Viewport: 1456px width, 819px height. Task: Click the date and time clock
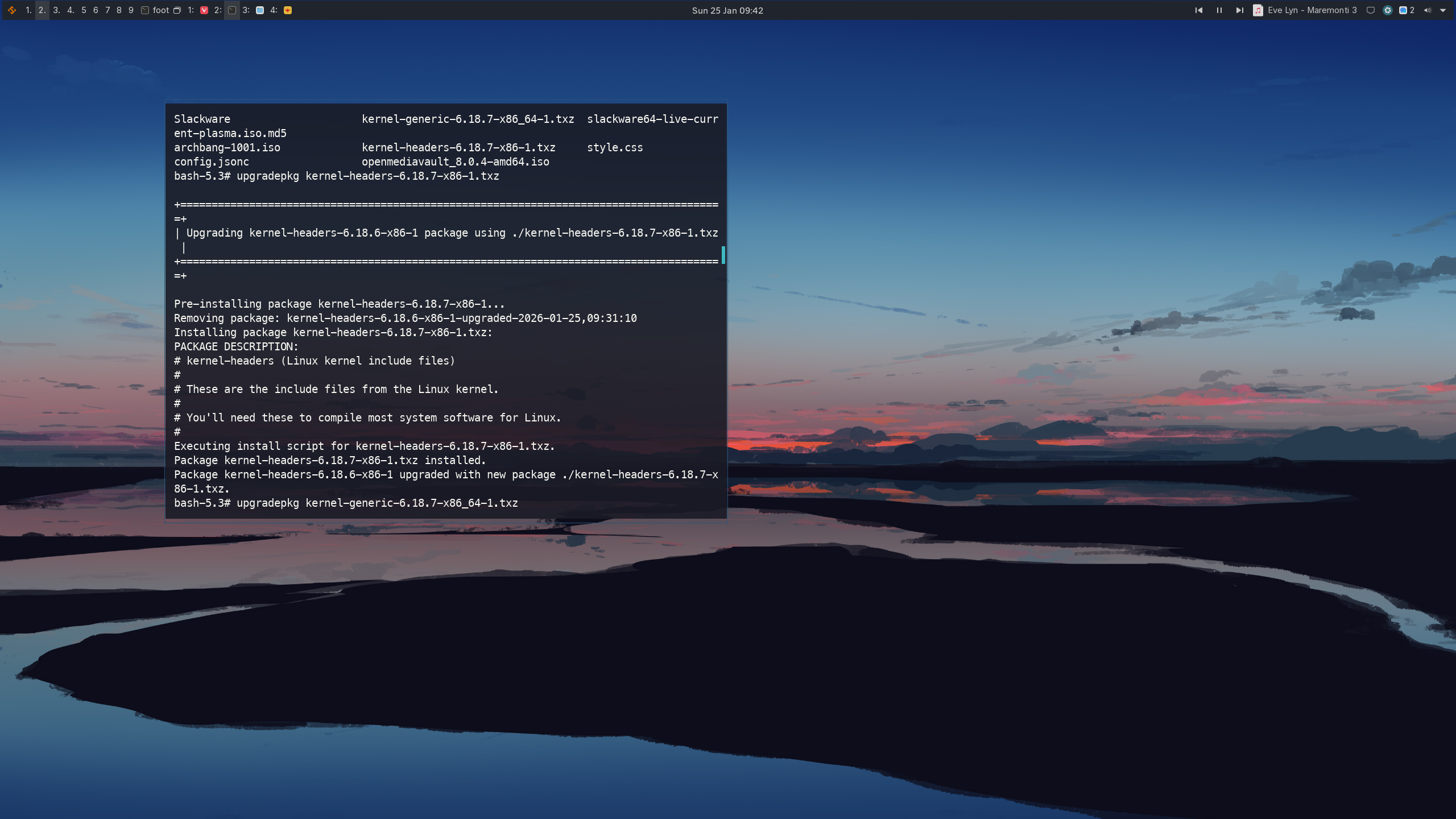pyautogui.click(x=727, y=10)
